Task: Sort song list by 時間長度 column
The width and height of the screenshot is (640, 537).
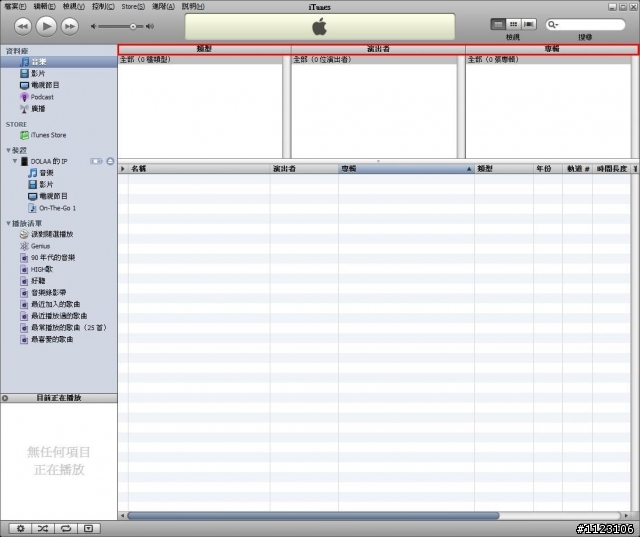Action: (x=611, y=169)
